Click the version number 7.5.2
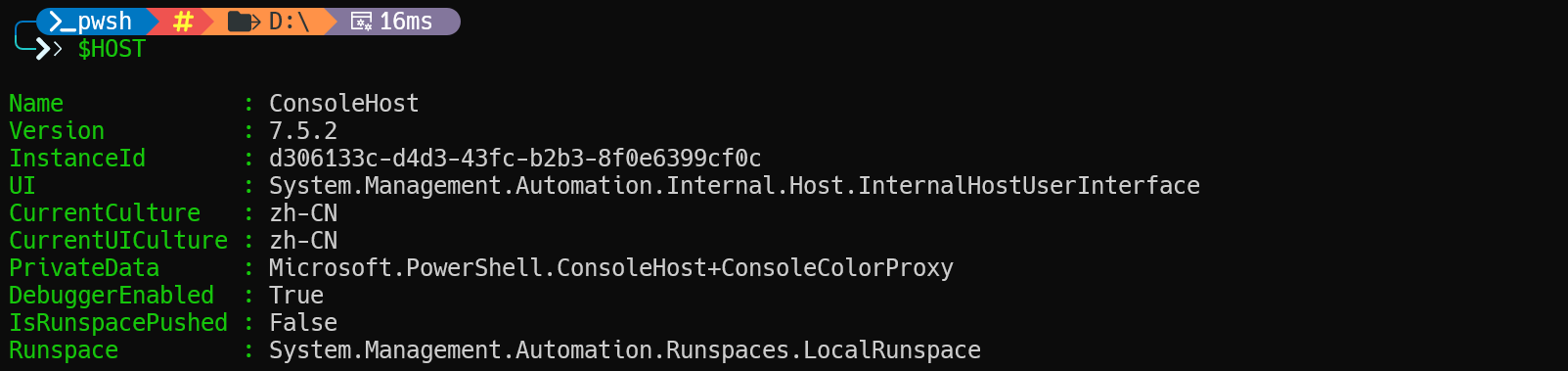The height and width of the screenshot is (371, 1568). [x=303, y=131]
